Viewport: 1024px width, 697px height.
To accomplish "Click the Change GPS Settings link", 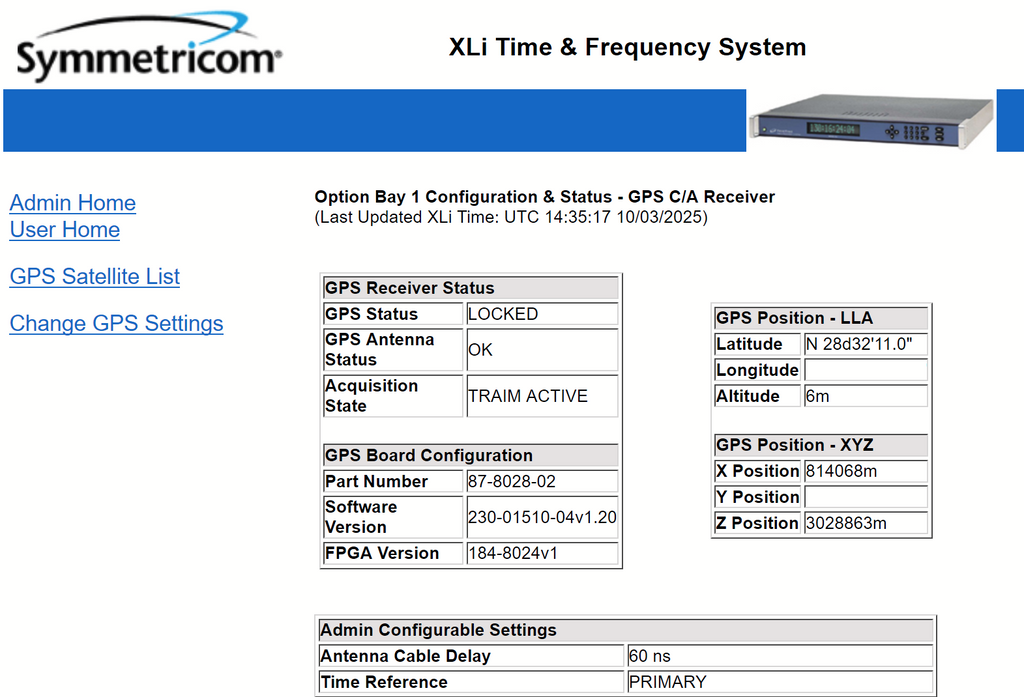I will click(116, 324).
